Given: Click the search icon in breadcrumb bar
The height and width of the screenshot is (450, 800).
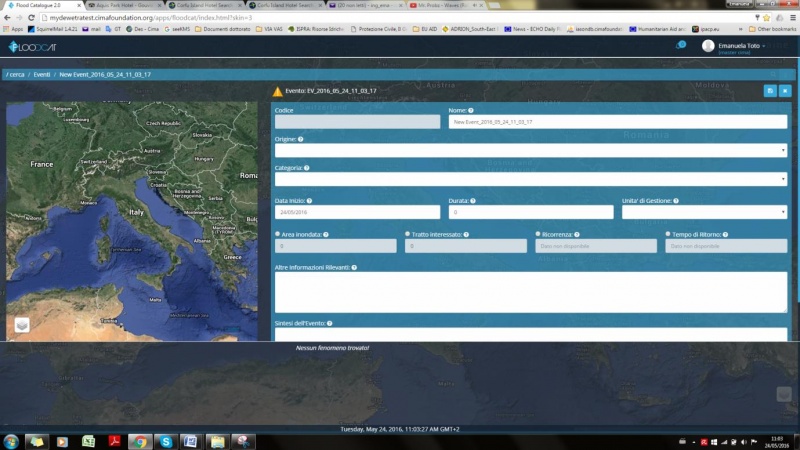Looking at the screenshot, I should click(x=773, y=74).
